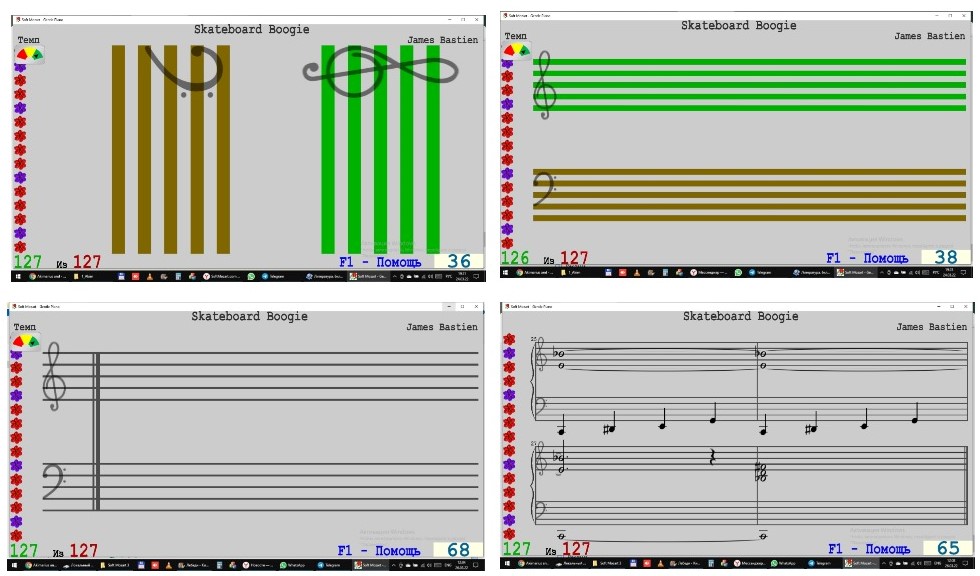This screenshot has height=576, width=980.
Task: Open F1 help in the score-65 window
Action: coord(869,549)
